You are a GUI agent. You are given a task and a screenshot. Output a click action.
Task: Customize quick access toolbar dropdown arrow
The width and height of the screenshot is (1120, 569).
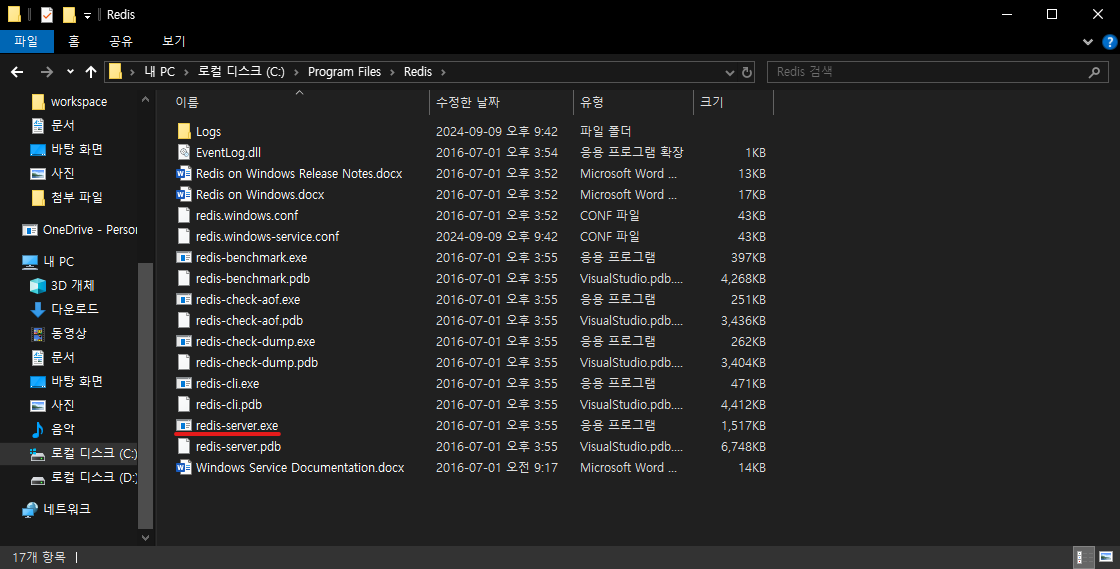(87, 15)
